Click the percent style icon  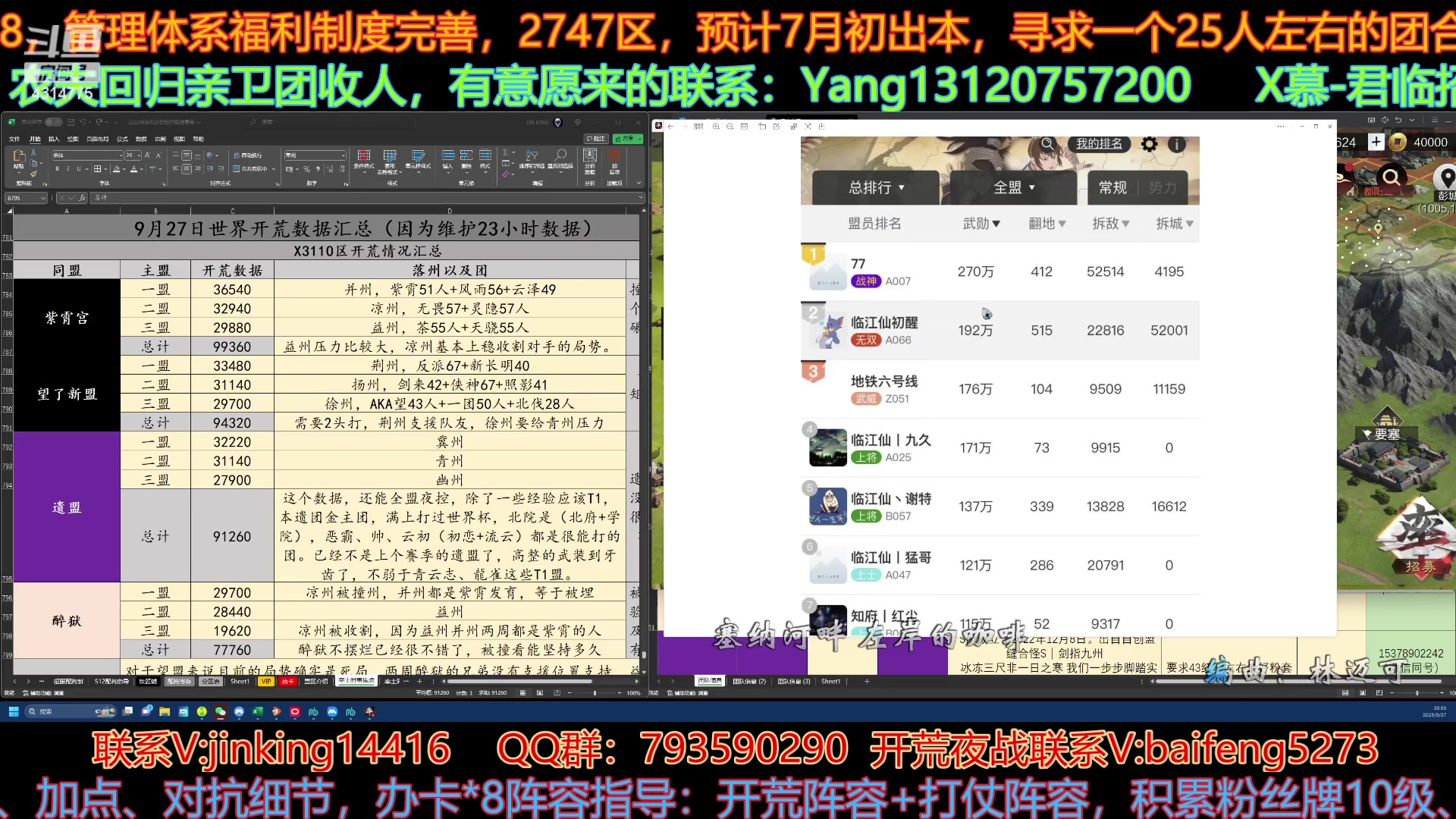tap(306, 169)
